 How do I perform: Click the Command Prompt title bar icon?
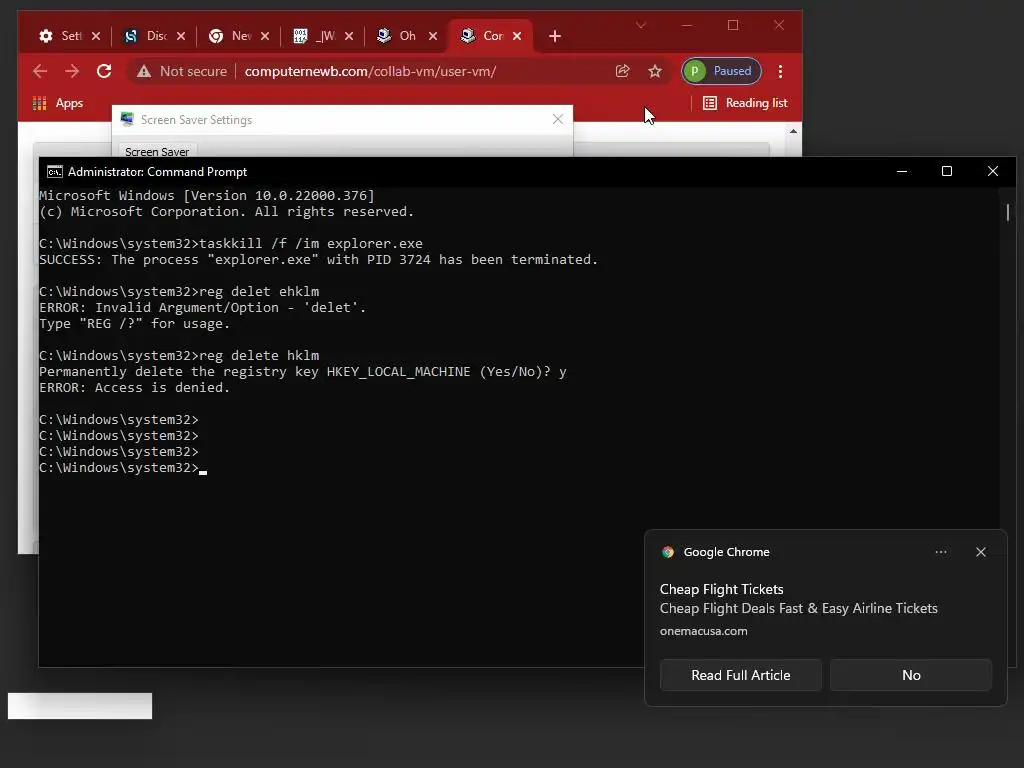pos(55,172)
